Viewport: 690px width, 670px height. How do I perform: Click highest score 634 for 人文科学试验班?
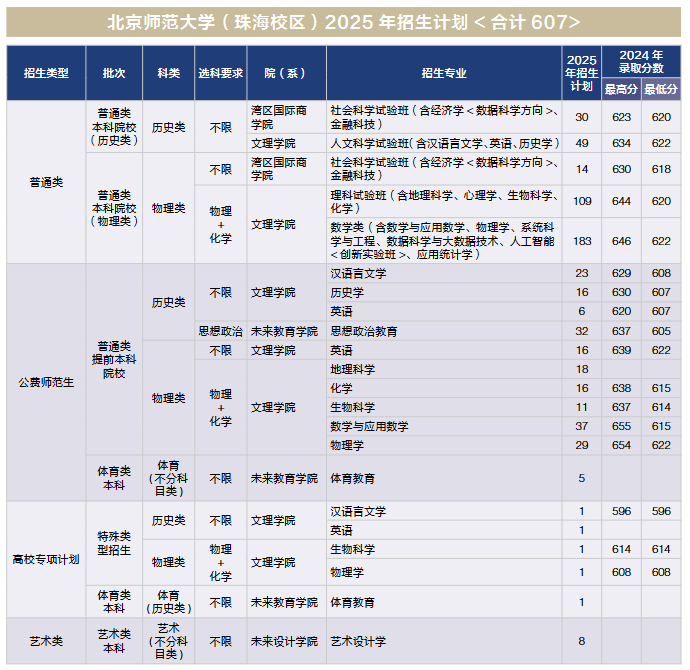(621, 143)
